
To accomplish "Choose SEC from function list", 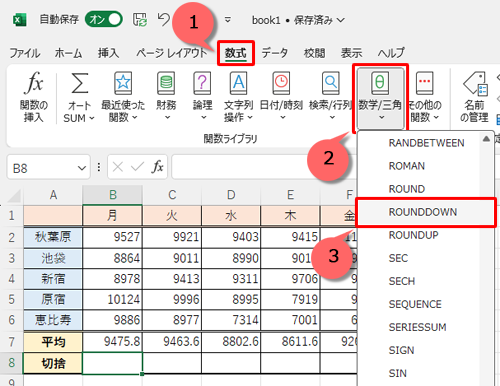I will [398, 258].
